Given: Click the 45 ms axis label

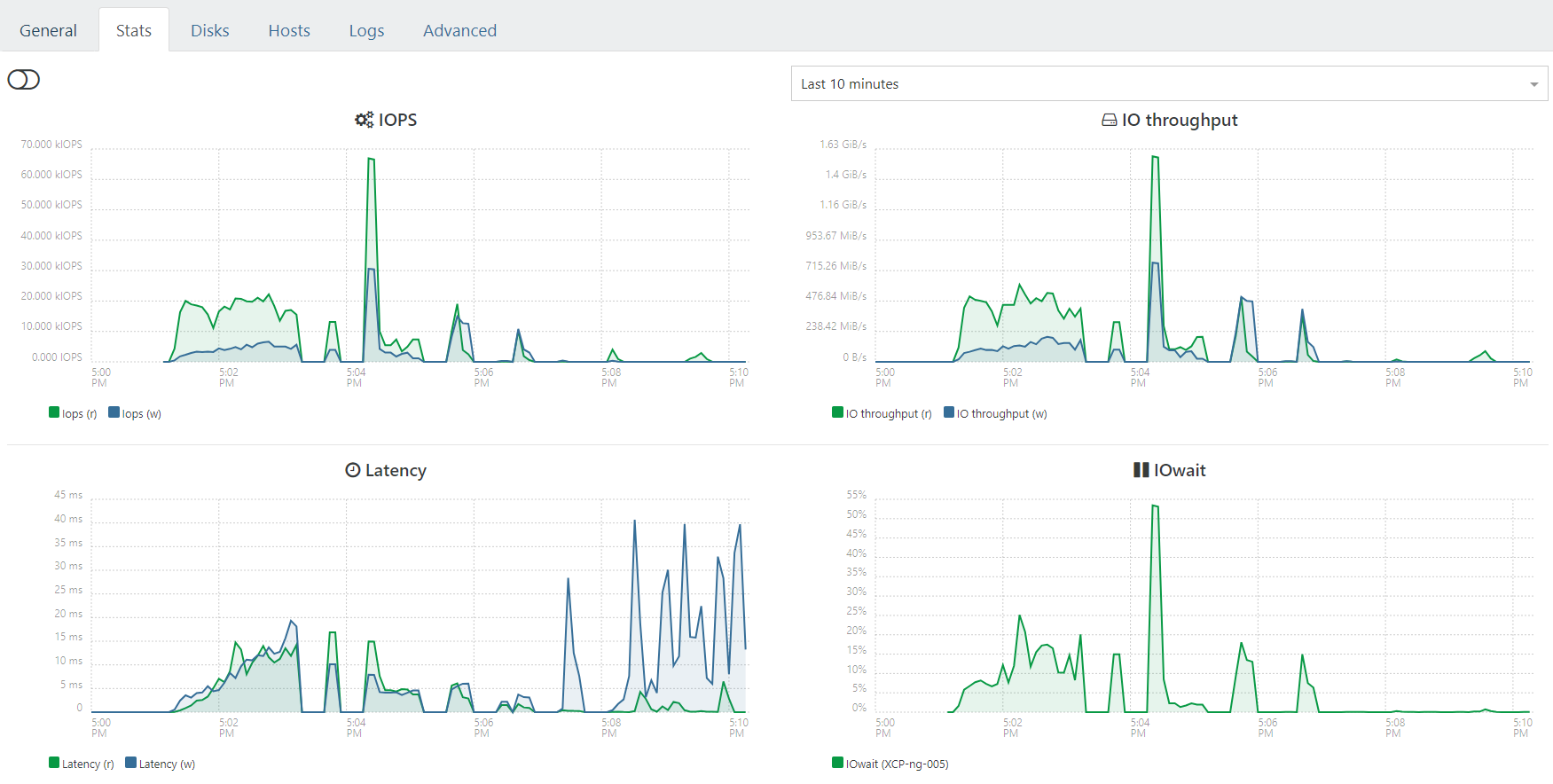Looking at the screenshot, I should coord(68,494).
